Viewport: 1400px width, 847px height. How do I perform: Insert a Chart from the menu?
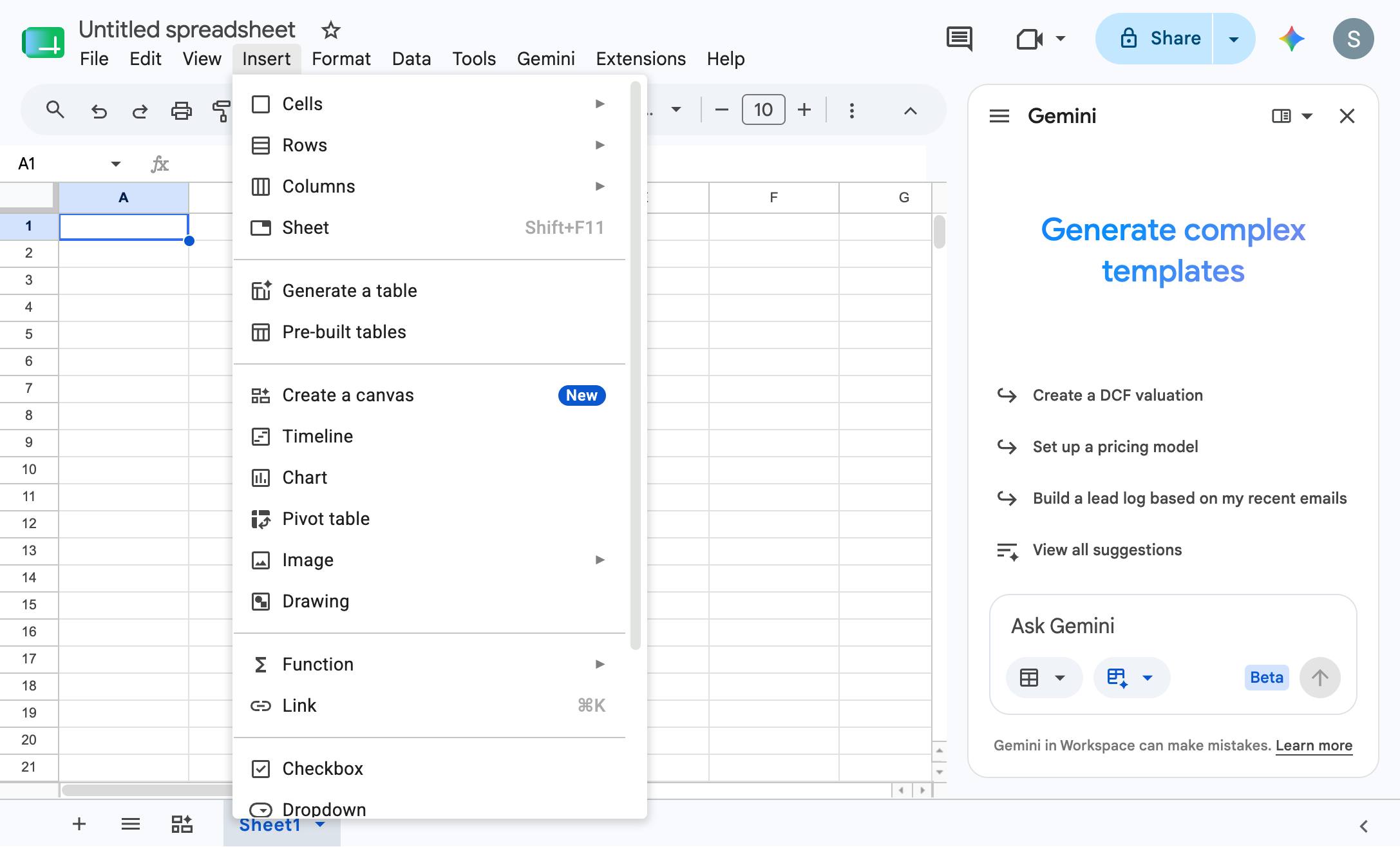(429, 477)
